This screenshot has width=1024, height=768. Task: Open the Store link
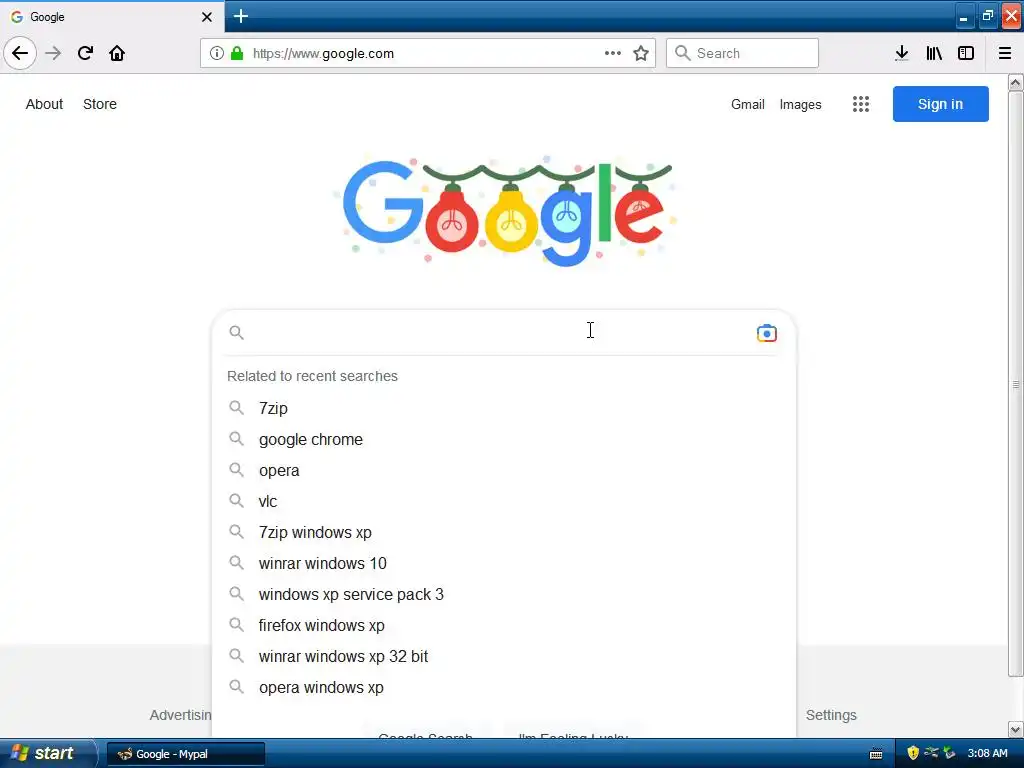click(100, 104)
